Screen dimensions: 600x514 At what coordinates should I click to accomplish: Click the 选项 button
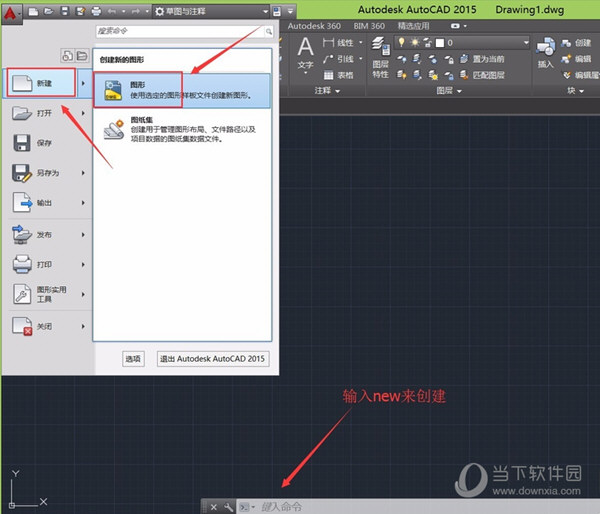[x=133, y=359]
